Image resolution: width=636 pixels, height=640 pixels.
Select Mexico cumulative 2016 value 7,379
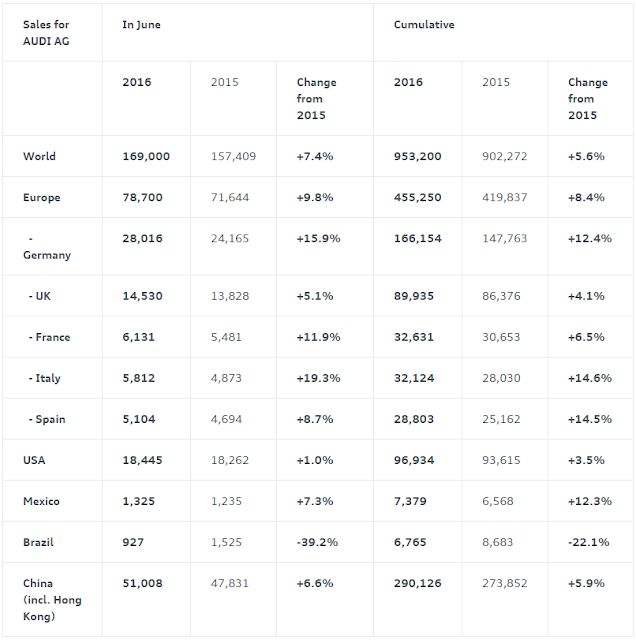coord(410,501)
